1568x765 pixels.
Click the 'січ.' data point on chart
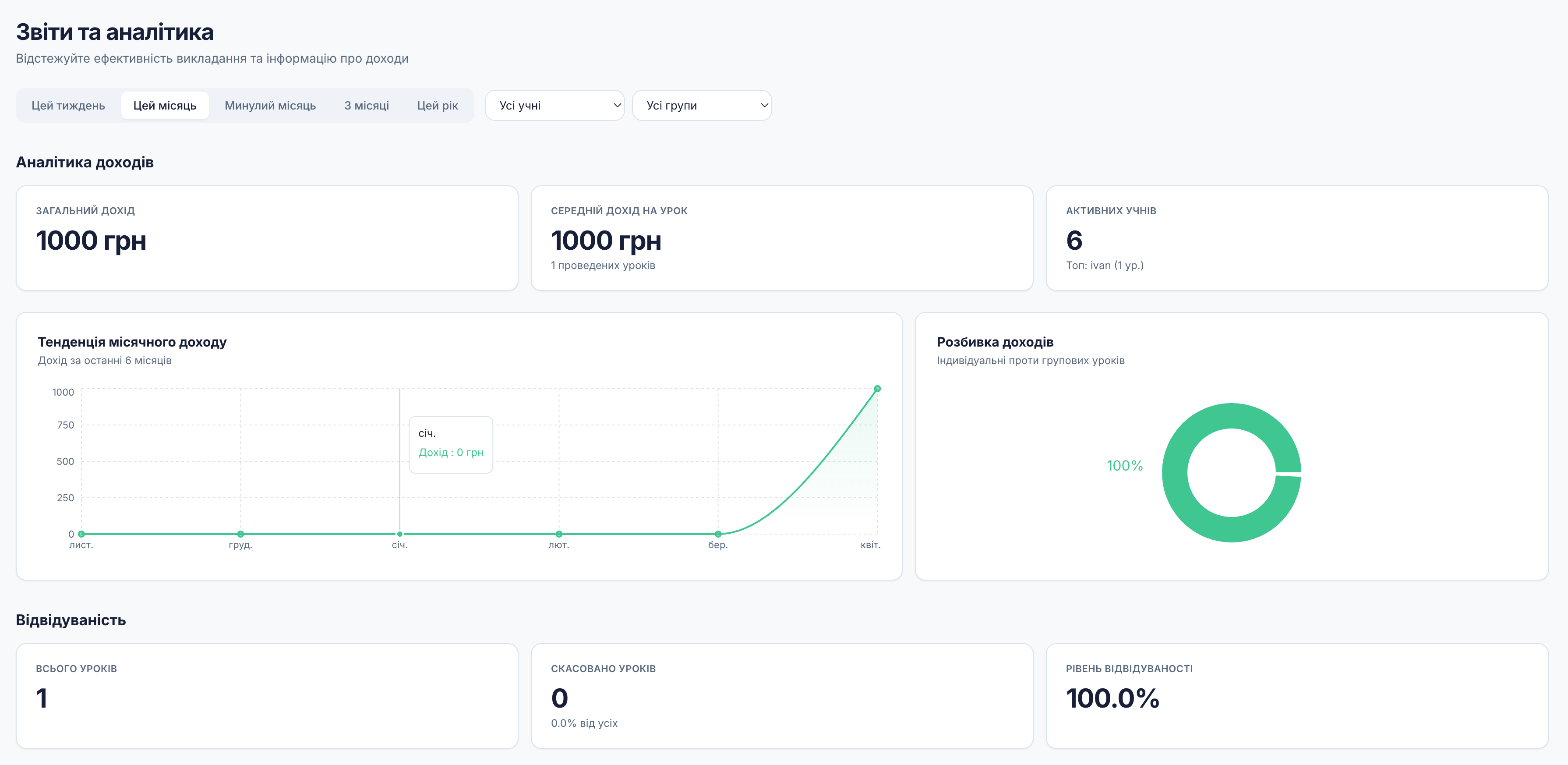[x=399, y=534]
